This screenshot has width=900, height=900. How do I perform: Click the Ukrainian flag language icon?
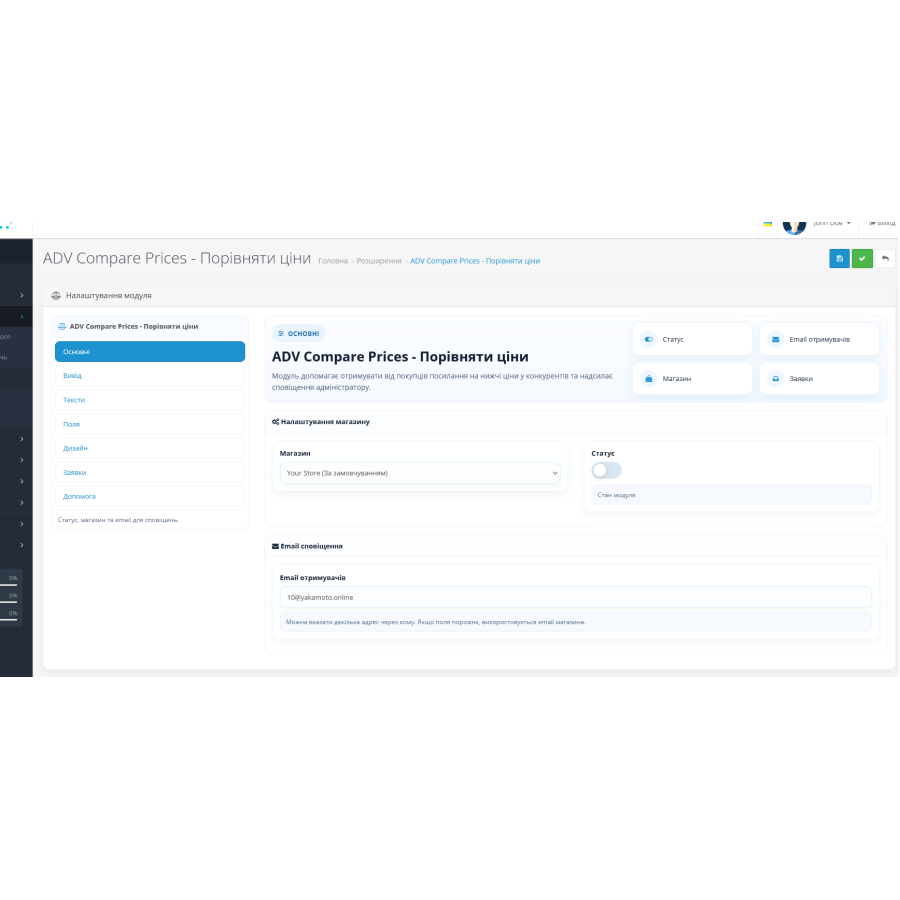coord(767,223)
